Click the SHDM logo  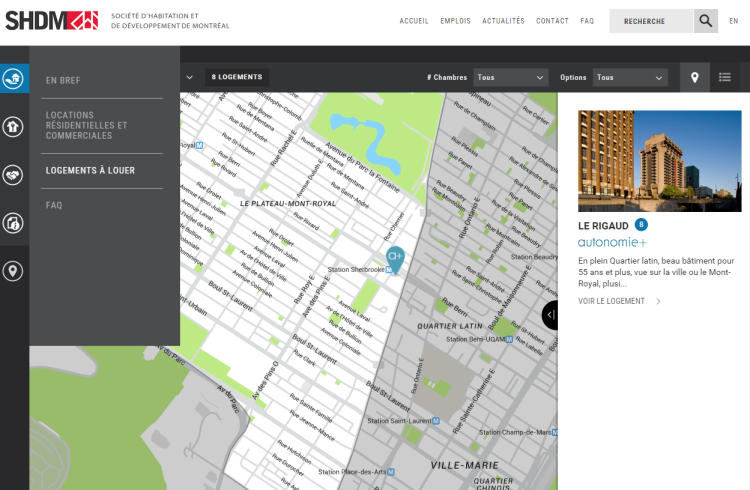51,20
